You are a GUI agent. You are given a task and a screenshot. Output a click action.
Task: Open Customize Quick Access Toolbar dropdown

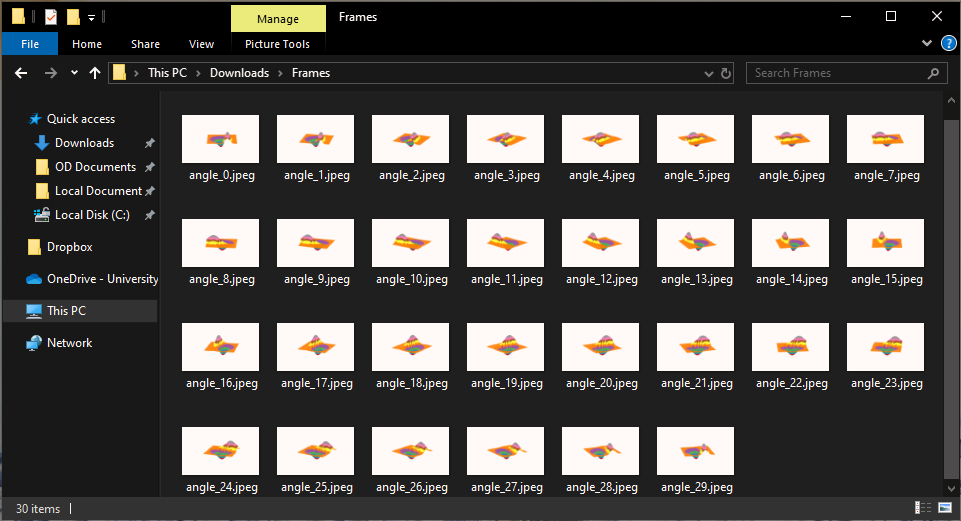(91, 18)
